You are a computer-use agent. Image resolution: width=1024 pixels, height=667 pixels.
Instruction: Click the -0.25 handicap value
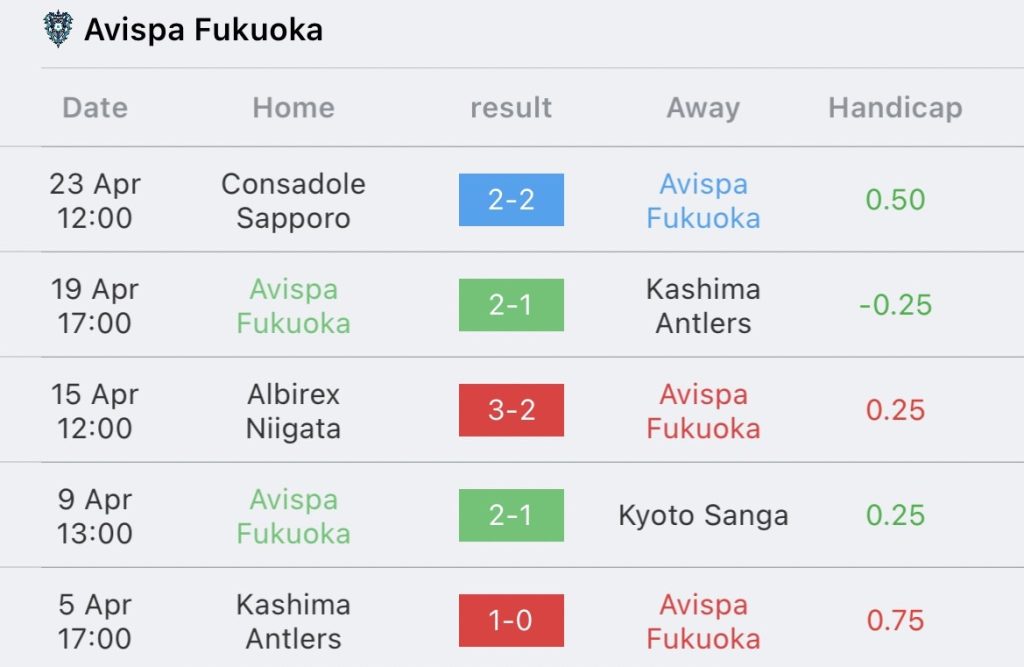[895, 305]
